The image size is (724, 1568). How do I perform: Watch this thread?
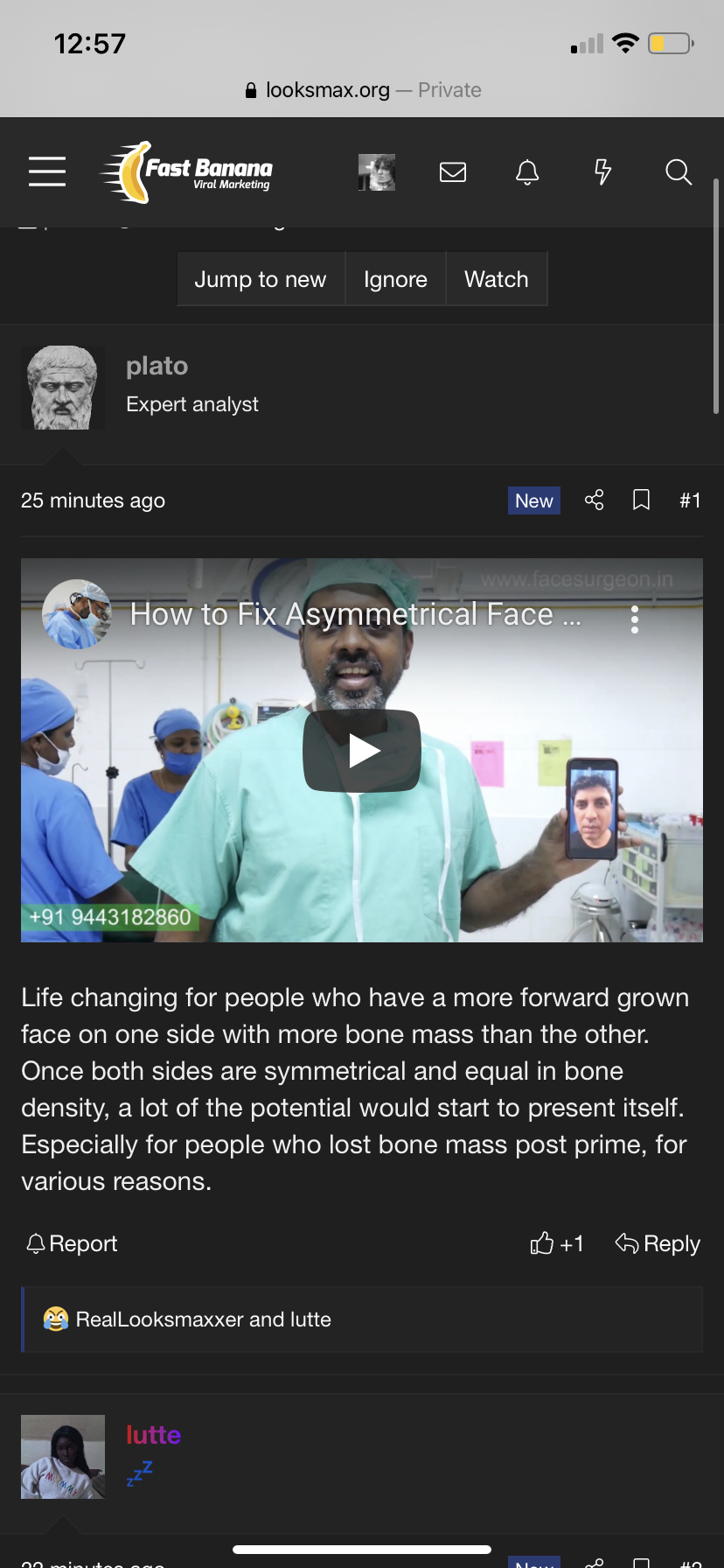(497, 279)
